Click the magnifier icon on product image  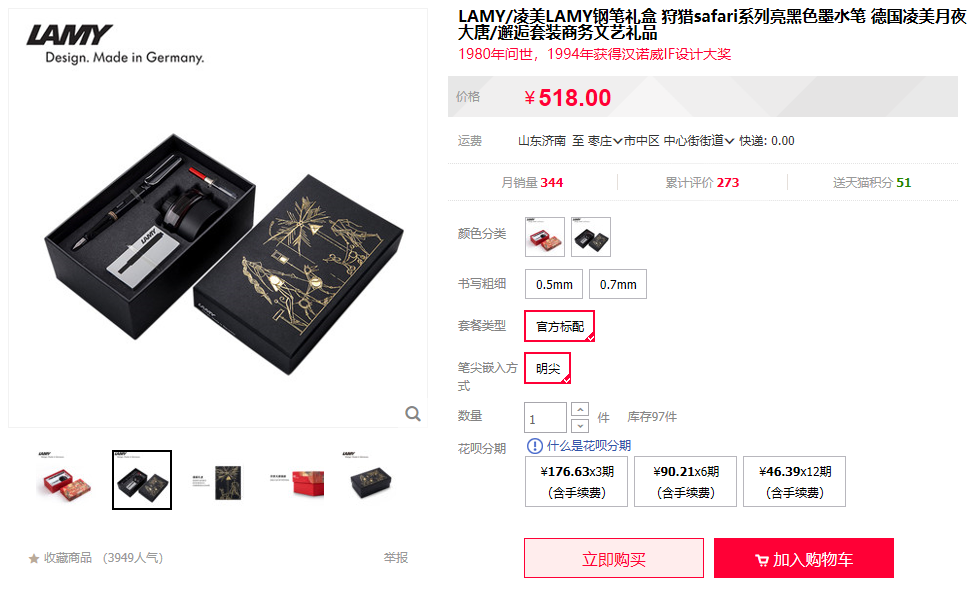412,414
